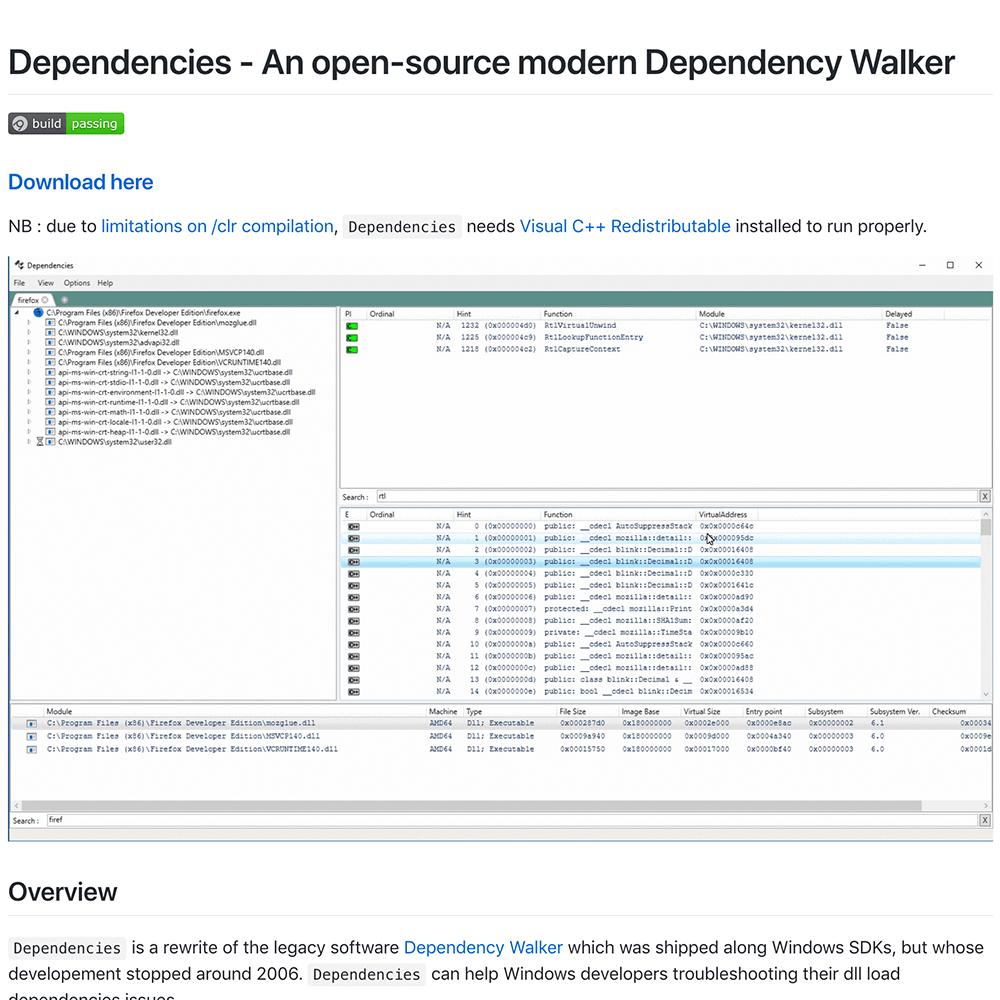Viewport: 1000px width, 1000px height.
Task: Sort module list by File Size header
Action: click(x=573, y=712)
